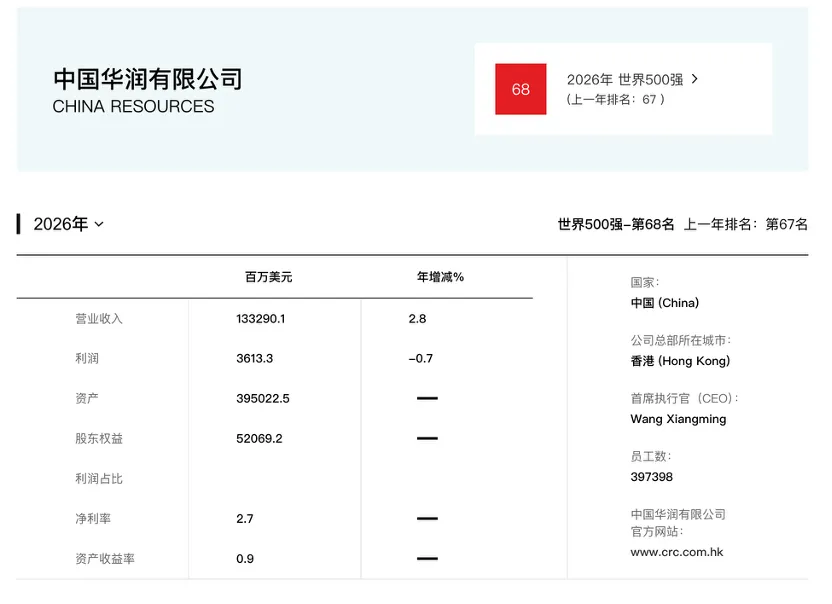
Task: Click the 年增减% column header
Action: [x=440, y=277]
